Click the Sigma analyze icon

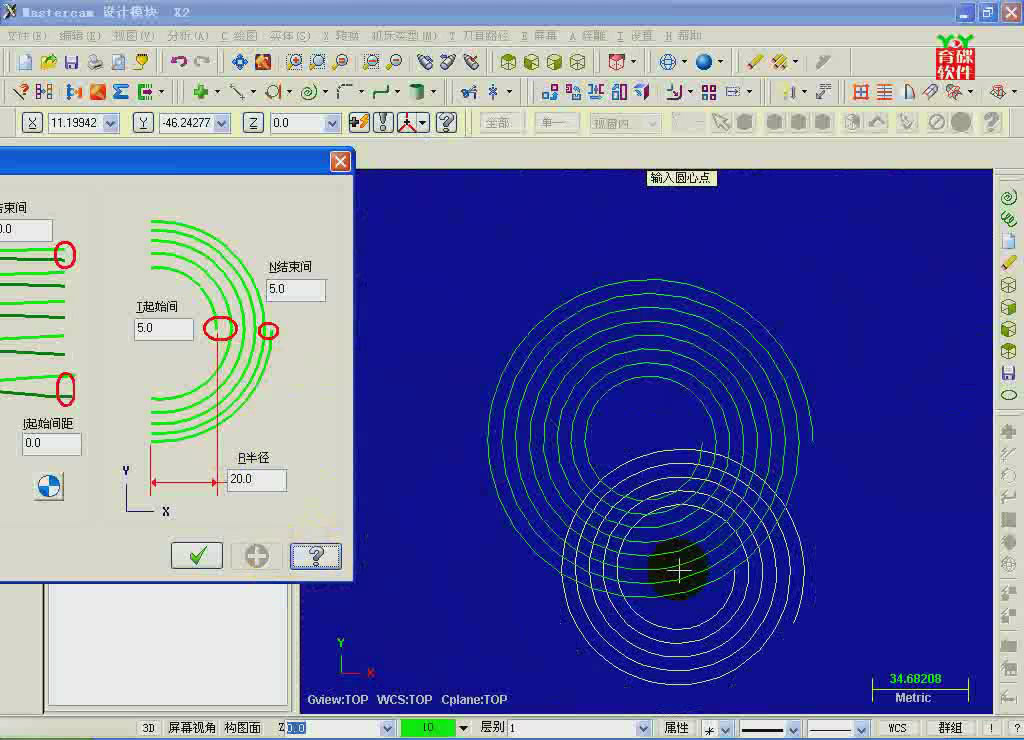coord(120,92)
